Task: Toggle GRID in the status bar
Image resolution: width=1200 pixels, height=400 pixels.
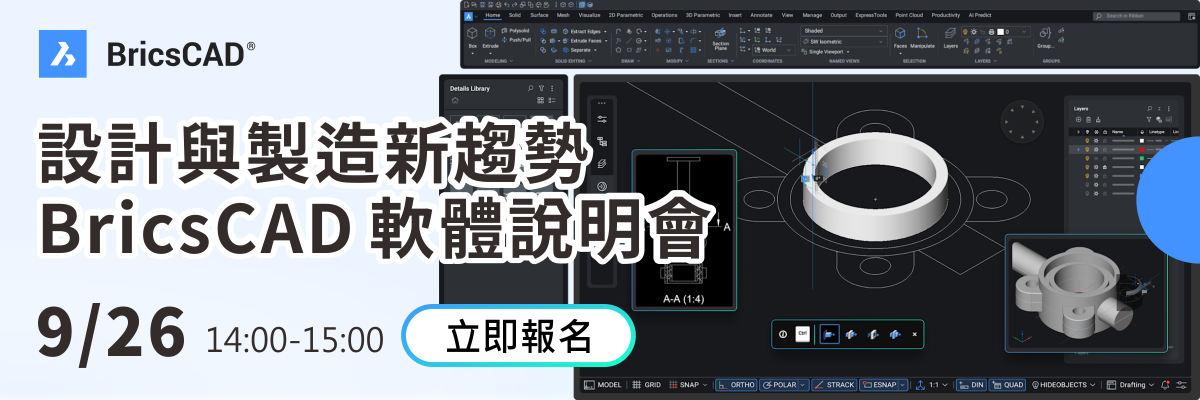Action: click(647, 385)
